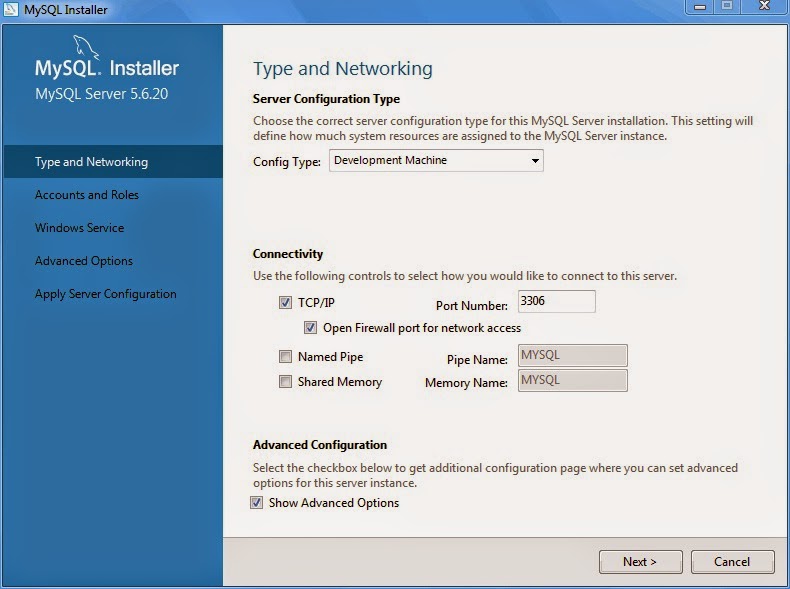Uncheck the TCP/IP checkbox

click(285, 302)
